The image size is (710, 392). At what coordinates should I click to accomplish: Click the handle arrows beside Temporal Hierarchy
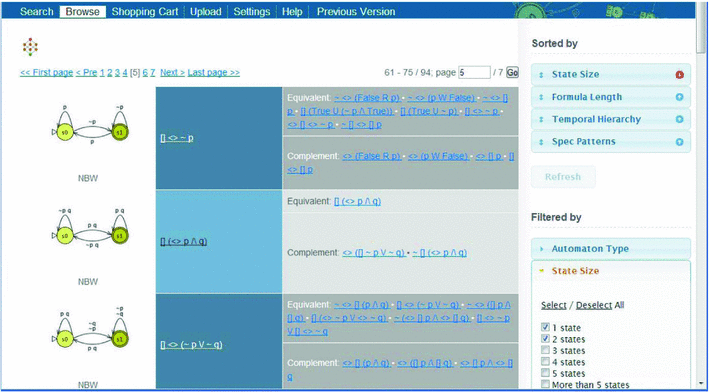541,120
